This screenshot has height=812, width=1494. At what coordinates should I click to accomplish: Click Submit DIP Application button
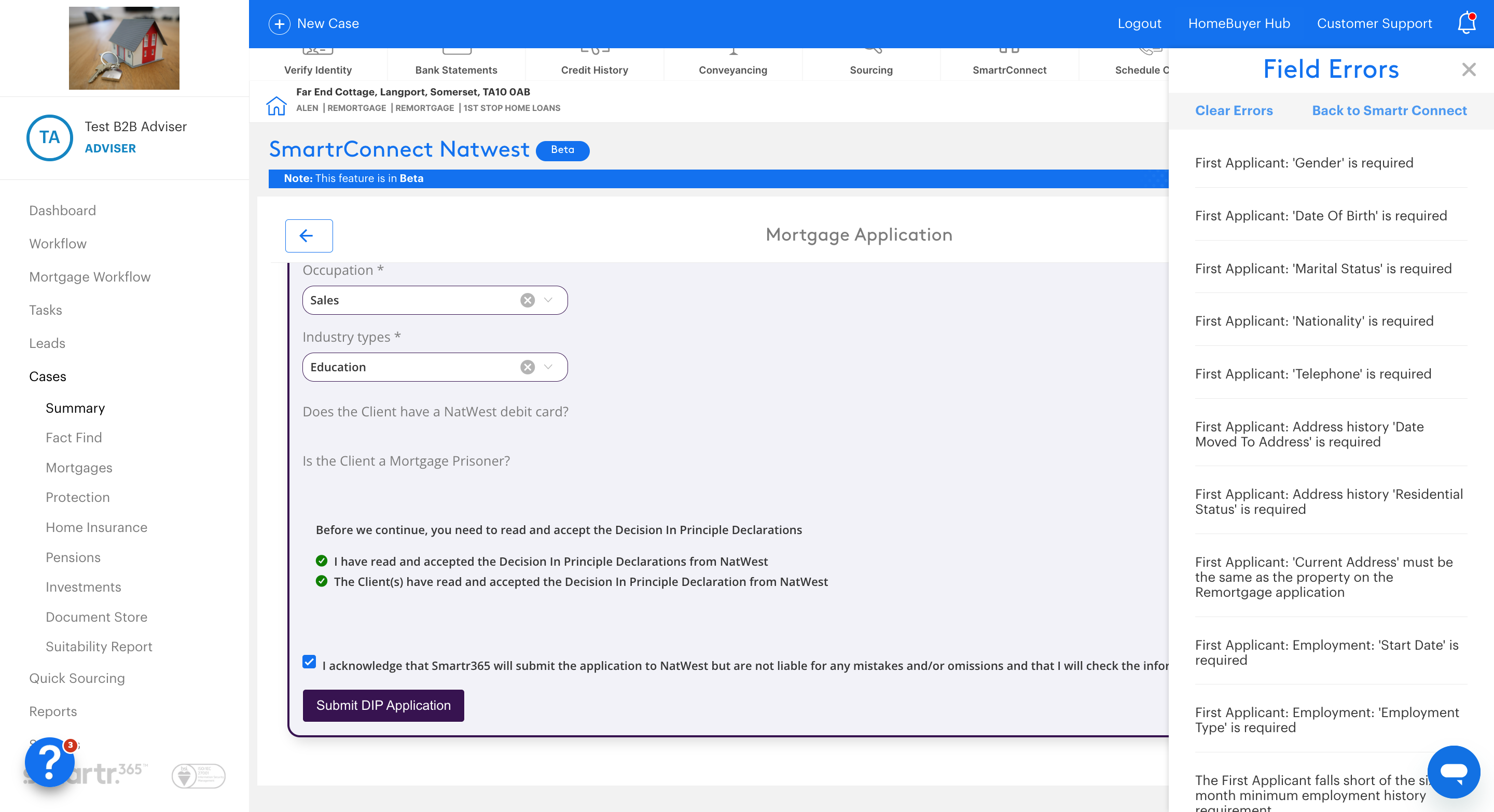(x=383, y=705)
